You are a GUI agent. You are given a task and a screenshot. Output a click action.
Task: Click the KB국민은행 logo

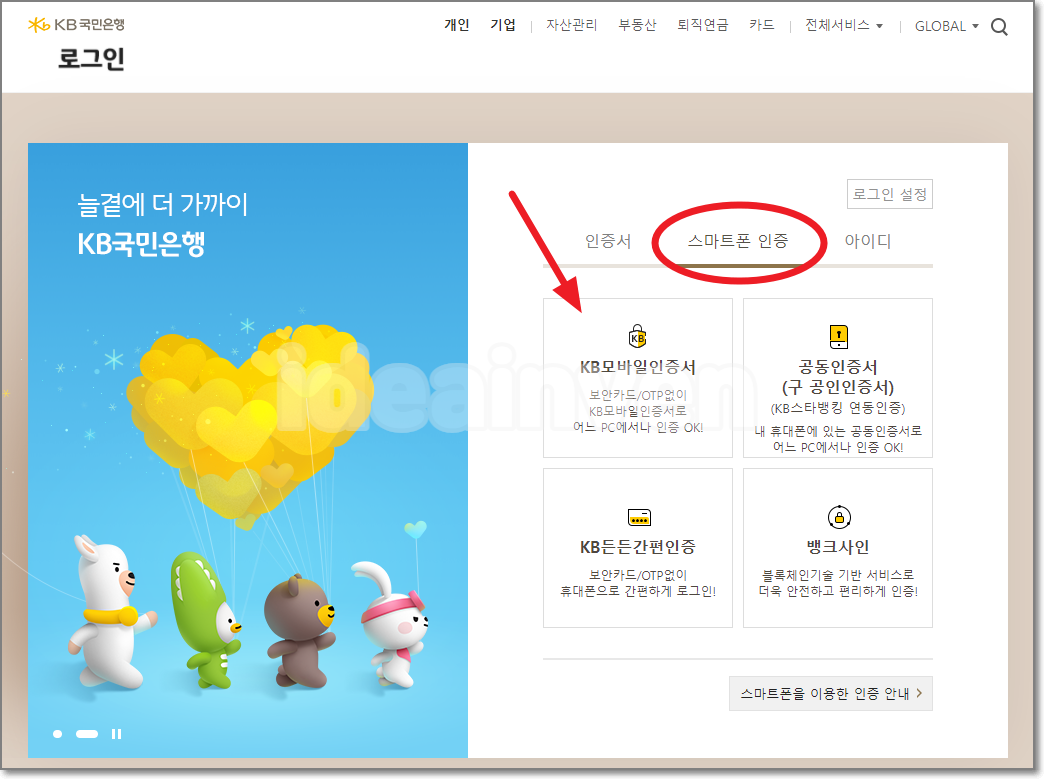click(76, 25)
